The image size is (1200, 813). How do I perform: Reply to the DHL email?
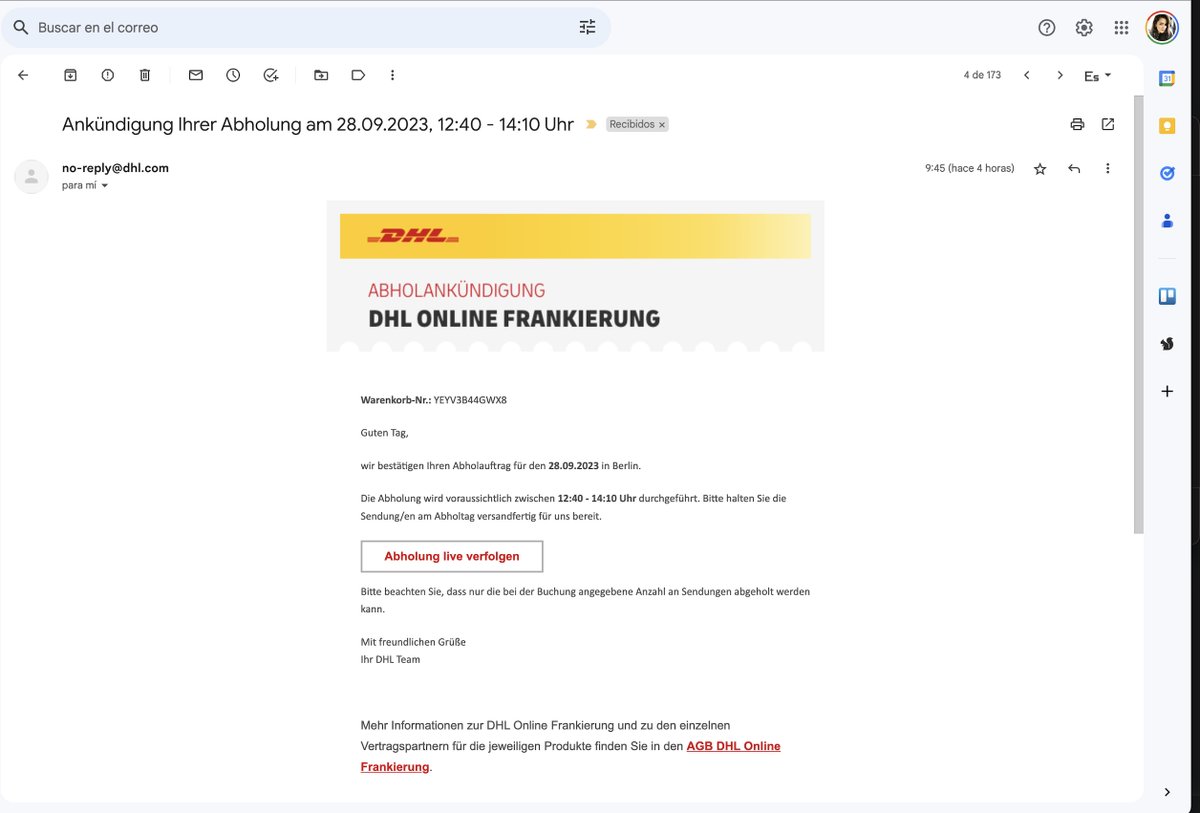(x=1074, y=169)
